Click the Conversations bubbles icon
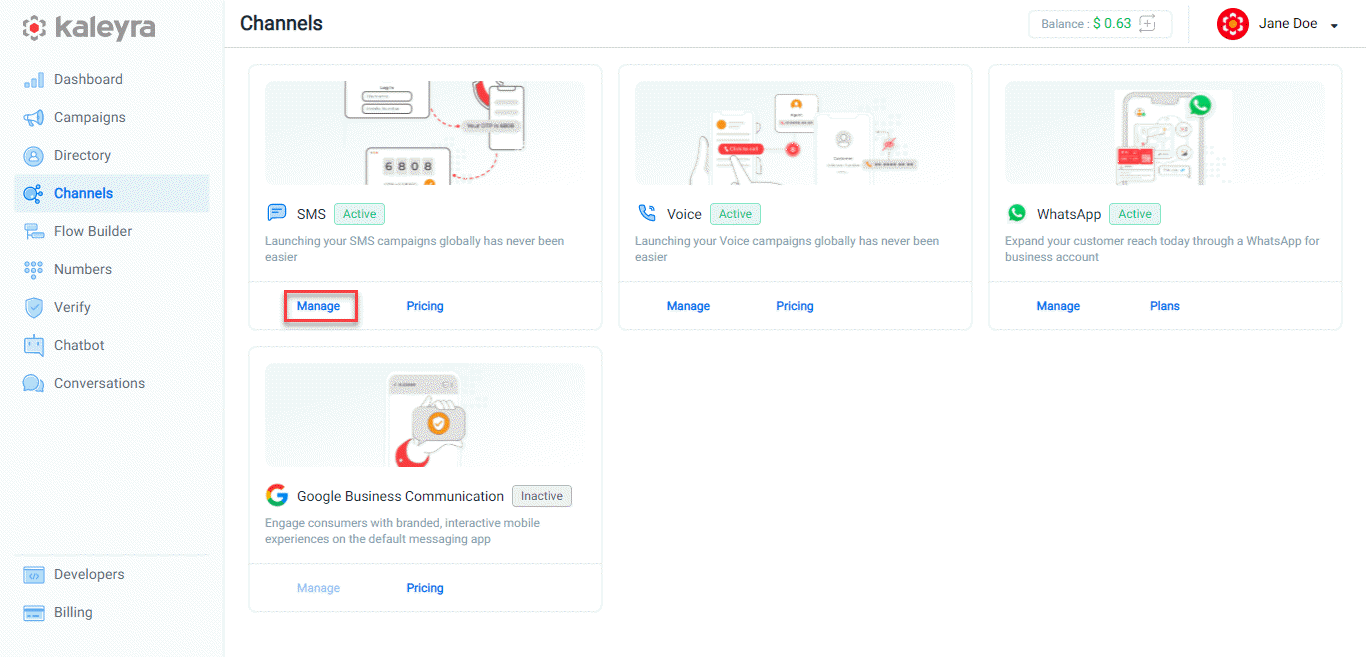This screenshot has width=1366, height=657. tap(34, 384)
